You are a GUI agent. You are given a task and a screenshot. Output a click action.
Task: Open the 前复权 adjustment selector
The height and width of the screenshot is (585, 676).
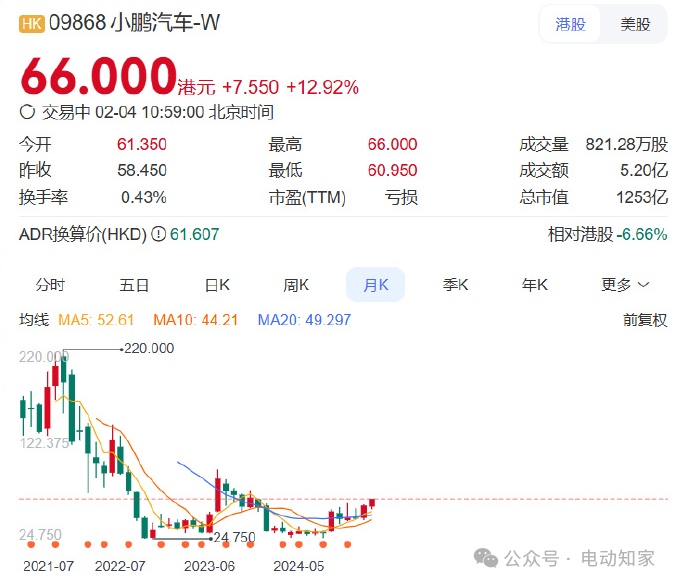(644, 320)
